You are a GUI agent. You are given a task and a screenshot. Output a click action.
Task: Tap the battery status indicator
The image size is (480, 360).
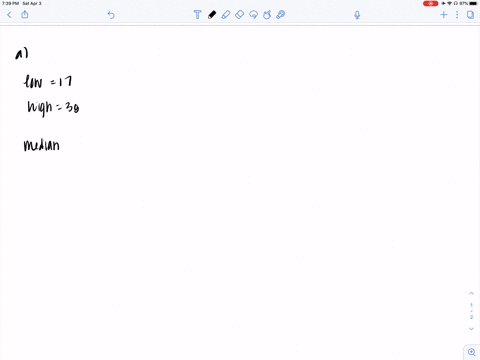[473, 3]
